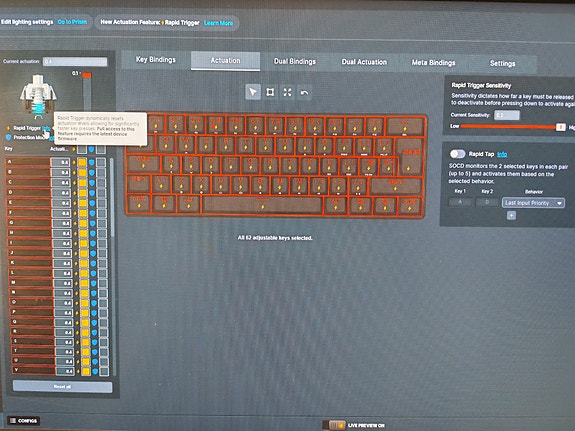Open the Last Input Priority behavior dropdown

point(533,203)
